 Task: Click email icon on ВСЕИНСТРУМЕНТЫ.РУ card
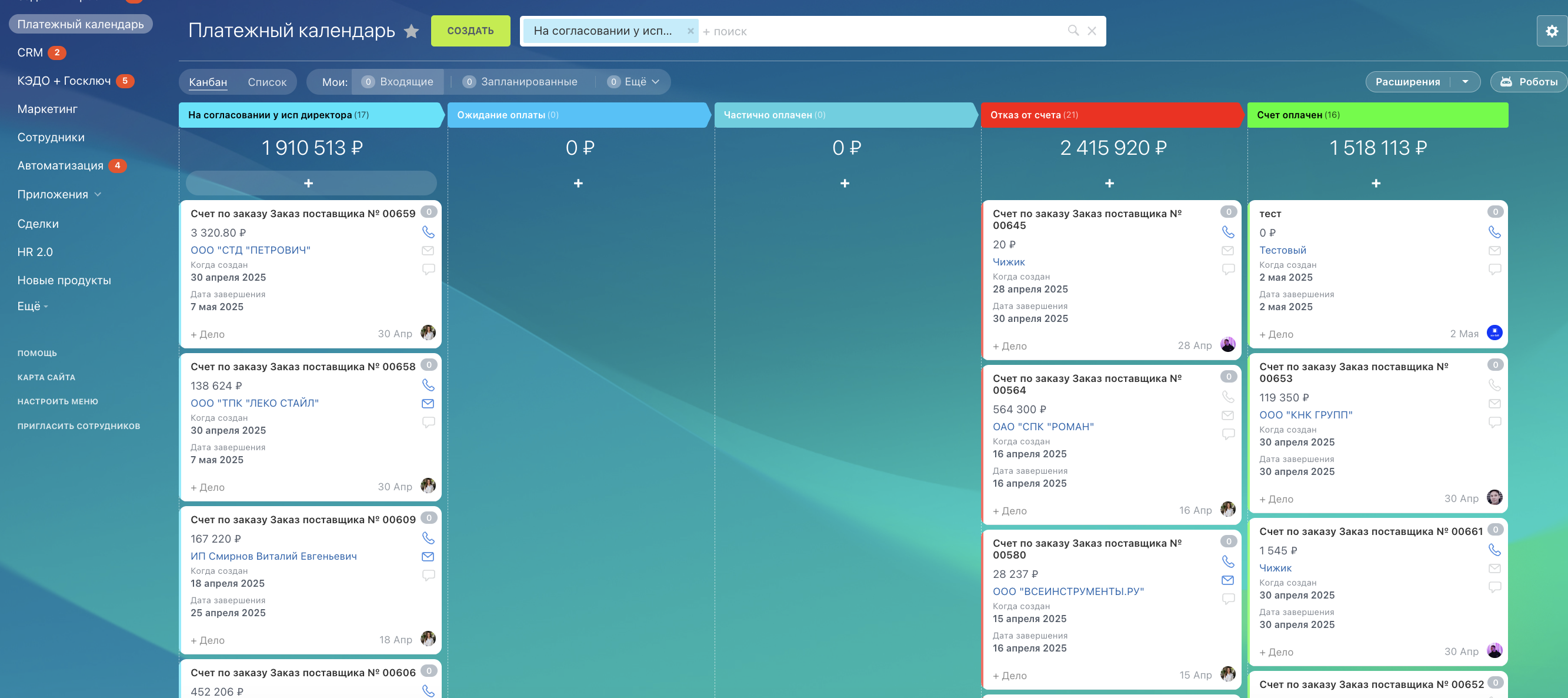pos(1227,580)
